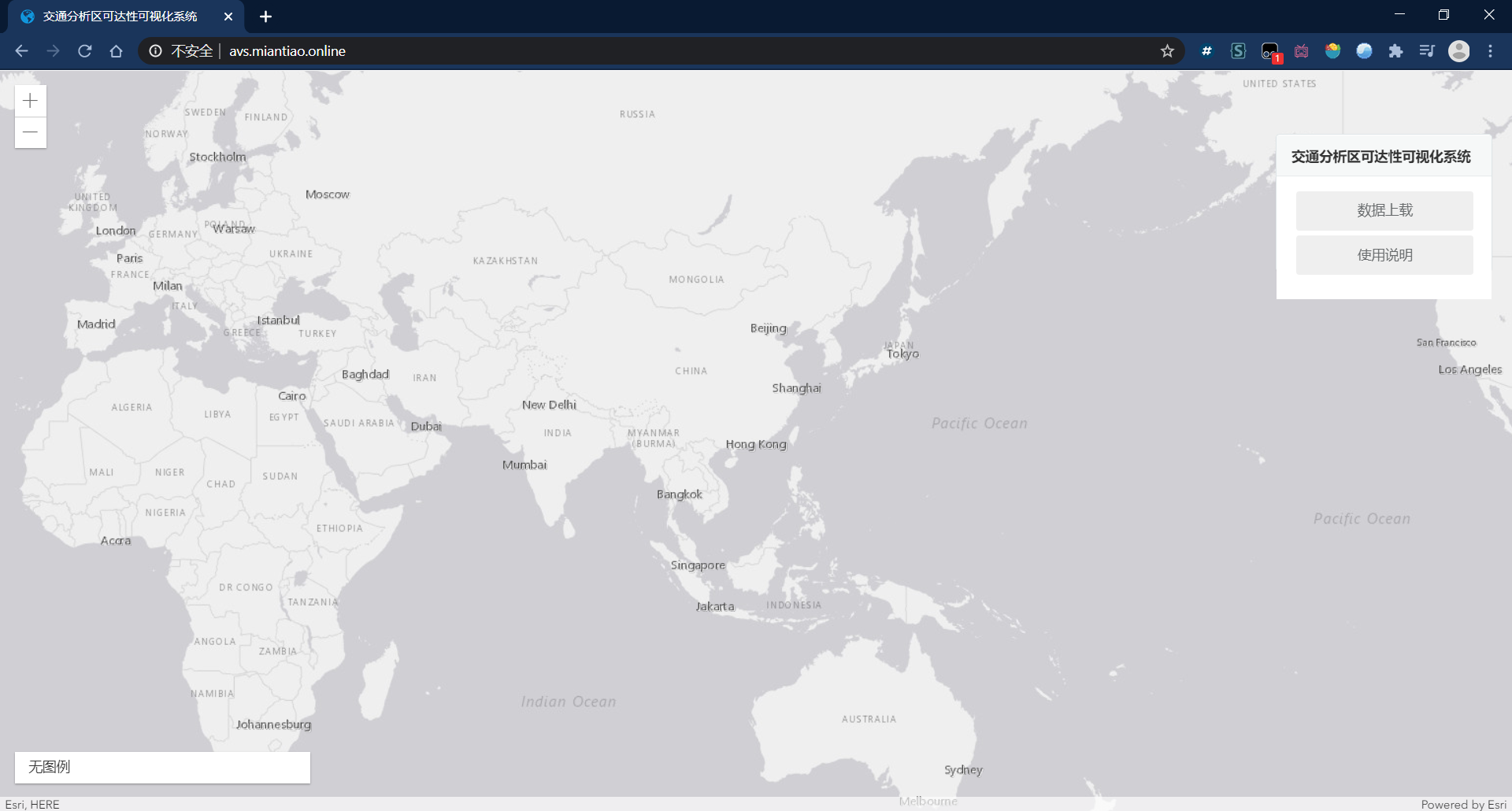Click the Powered by Esri link
Viewport: 1512px width, 811px height.
pyautogui.click(x=1464, y=804)
